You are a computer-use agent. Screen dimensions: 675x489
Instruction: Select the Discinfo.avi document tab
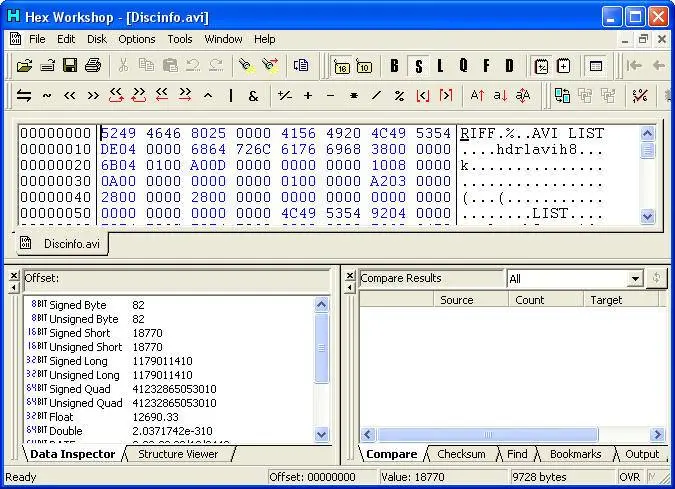62,244
